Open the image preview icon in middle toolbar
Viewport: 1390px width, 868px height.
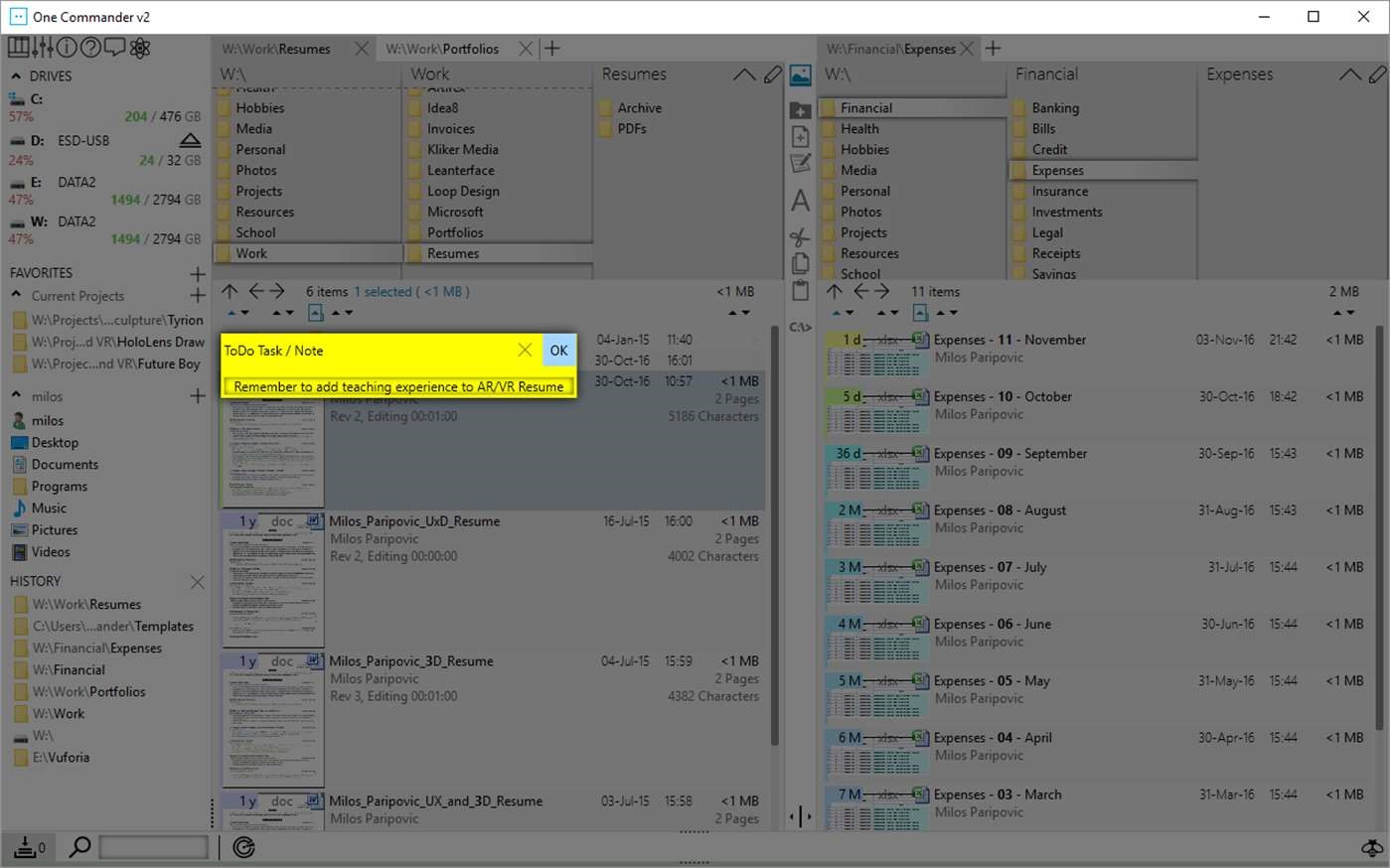(x=800, y=75)
